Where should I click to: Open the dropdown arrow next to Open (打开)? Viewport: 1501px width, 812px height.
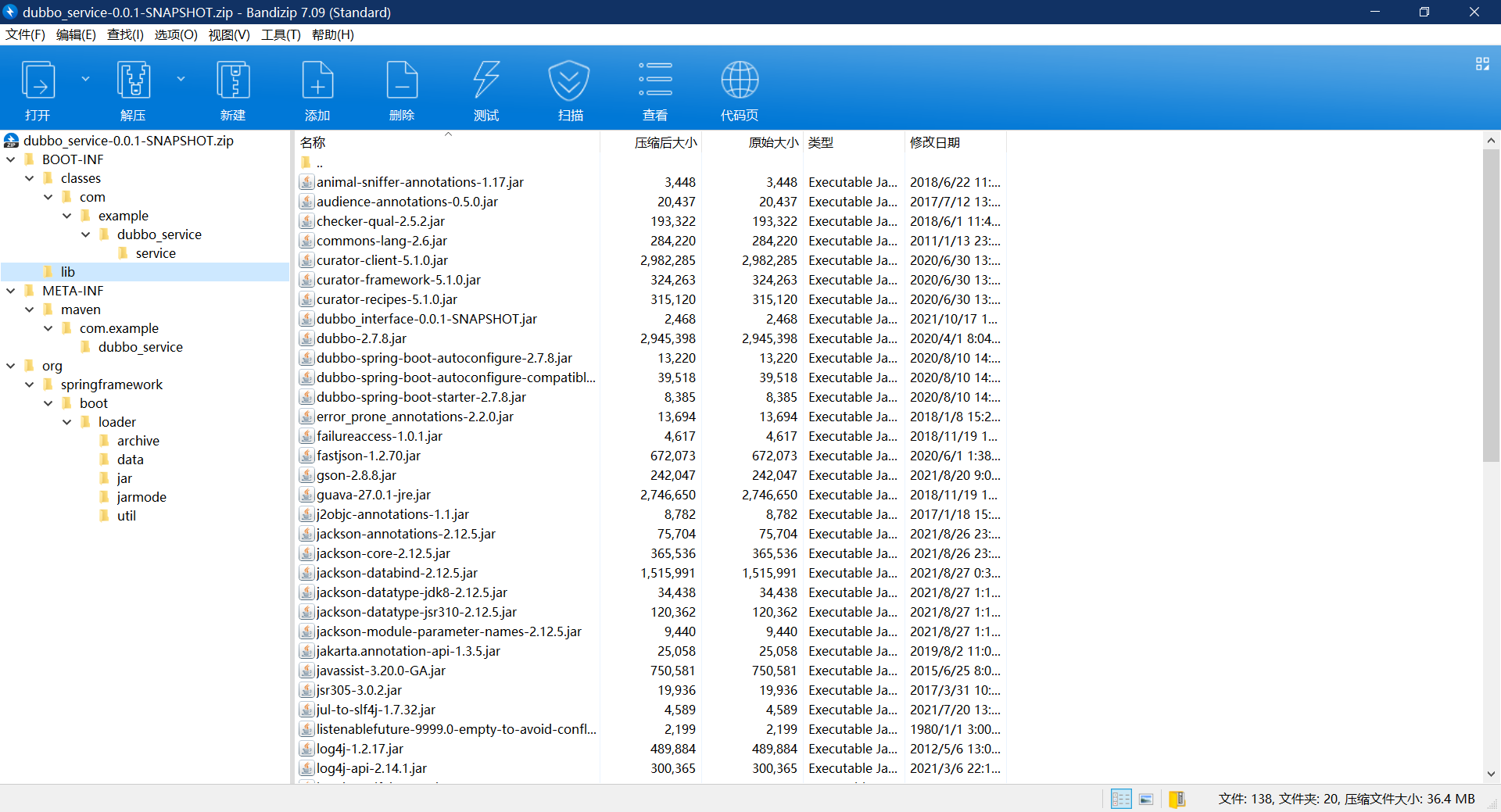coord(85,79)
